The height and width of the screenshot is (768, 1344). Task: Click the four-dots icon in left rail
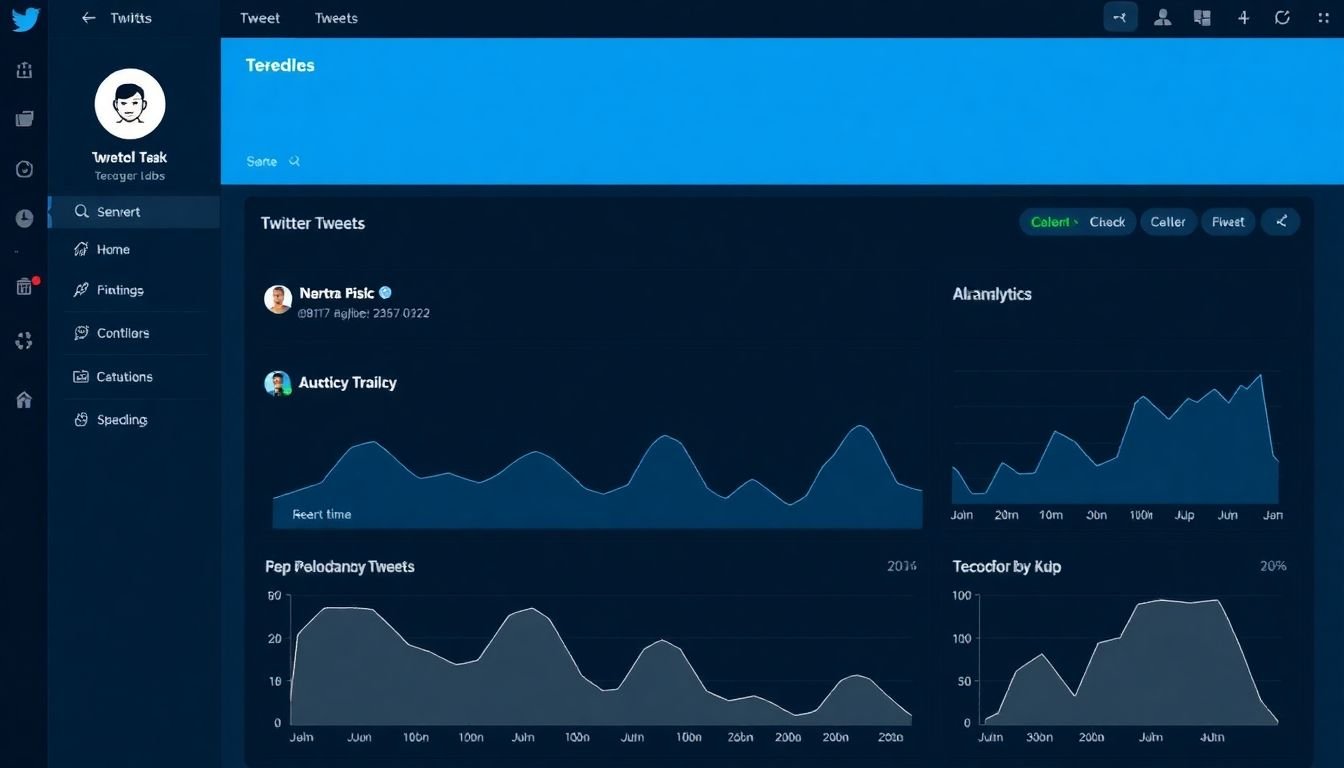point(25,341)
